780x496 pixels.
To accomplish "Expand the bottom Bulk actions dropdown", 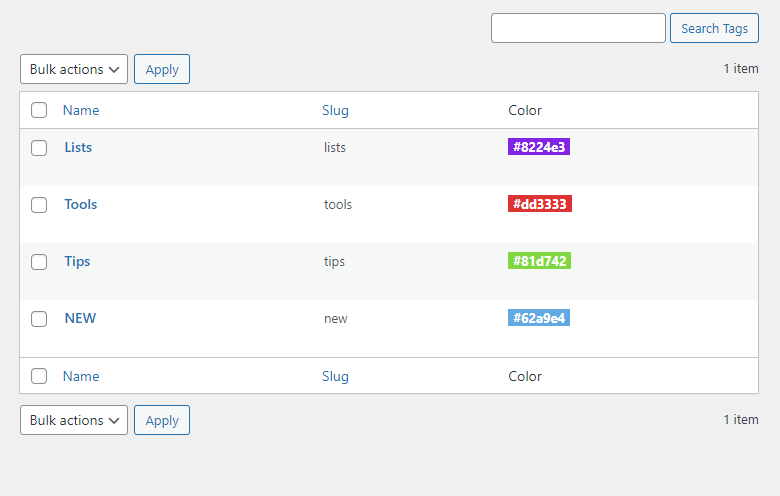I will click(x=74, y=420).
